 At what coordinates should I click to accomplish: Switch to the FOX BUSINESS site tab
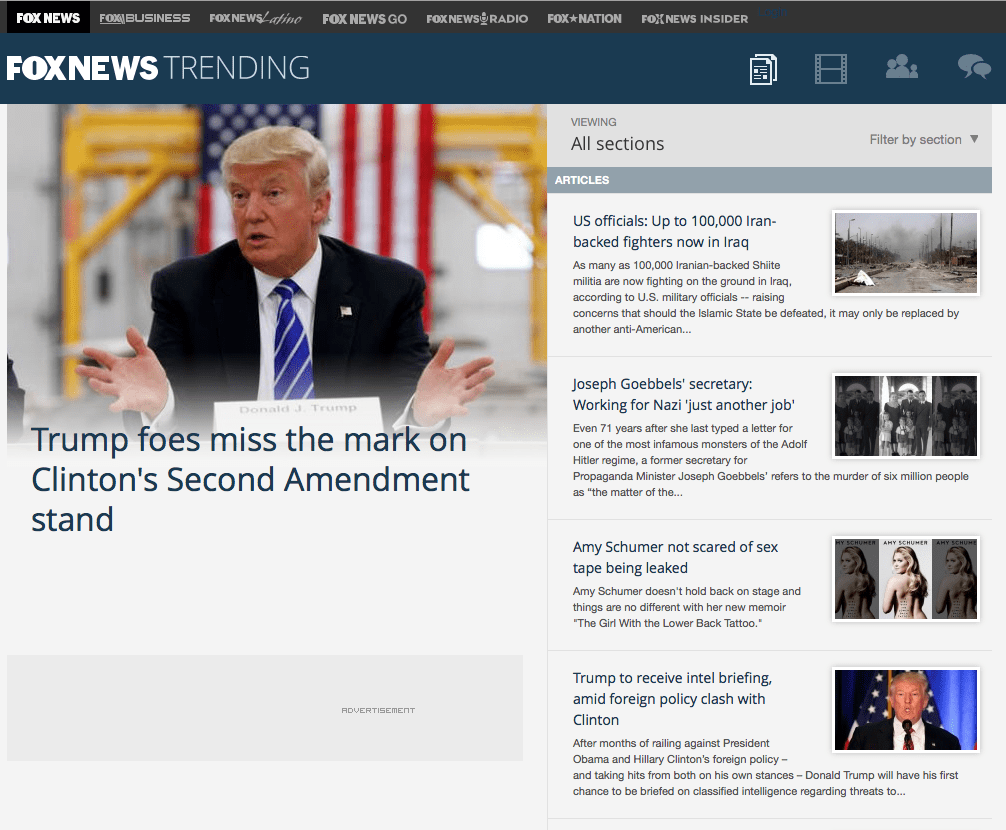(x=144, y=17)
